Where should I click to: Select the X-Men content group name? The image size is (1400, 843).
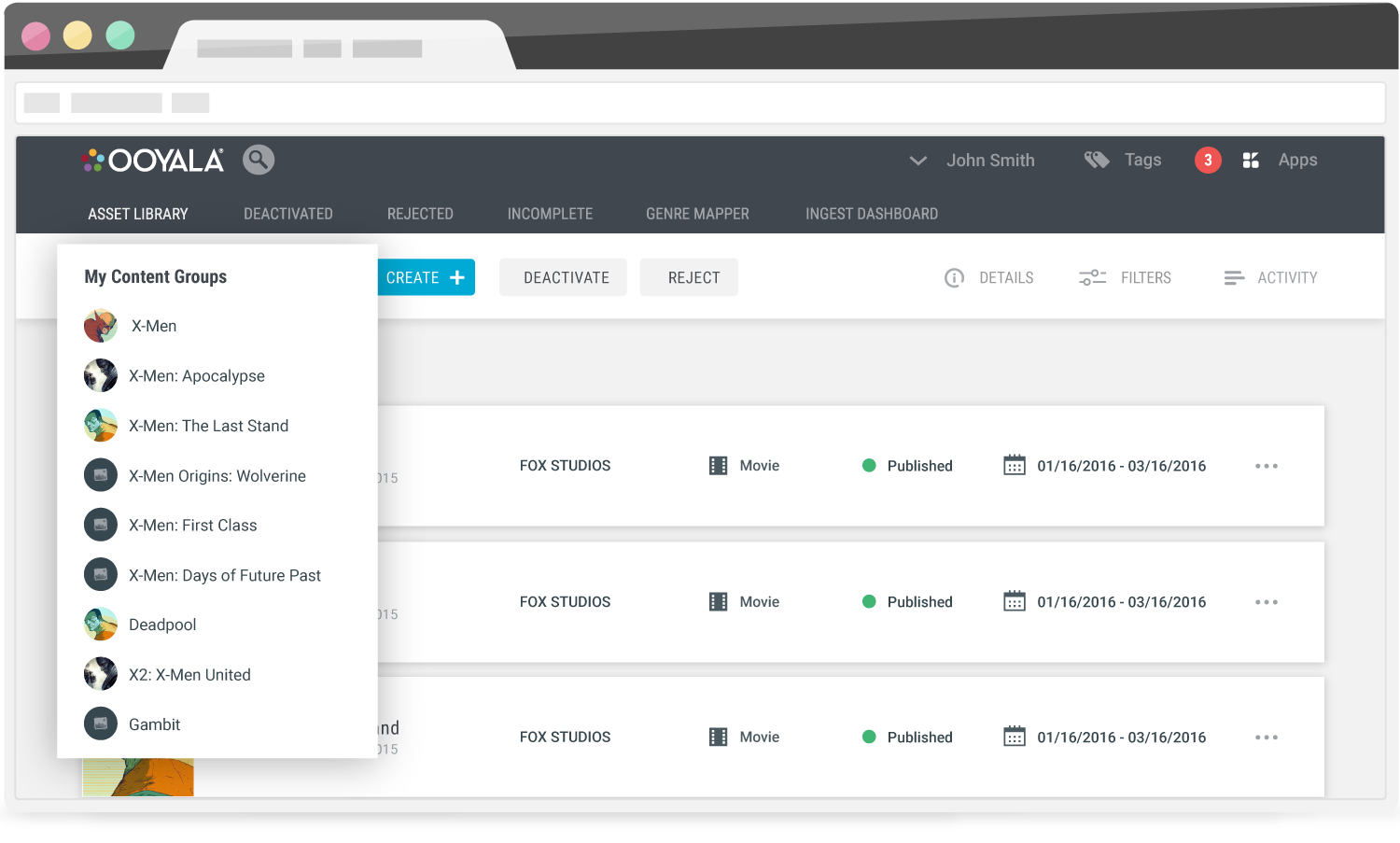(154, 326)
